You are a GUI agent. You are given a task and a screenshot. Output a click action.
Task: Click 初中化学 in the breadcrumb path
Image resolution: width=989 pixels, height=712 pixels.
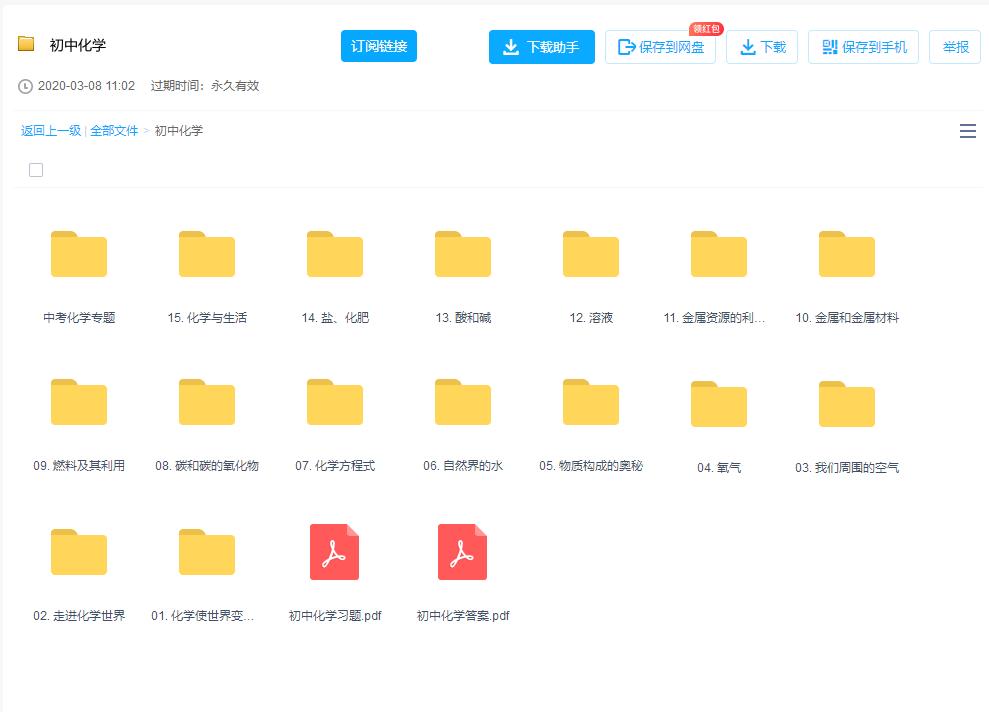176,131
